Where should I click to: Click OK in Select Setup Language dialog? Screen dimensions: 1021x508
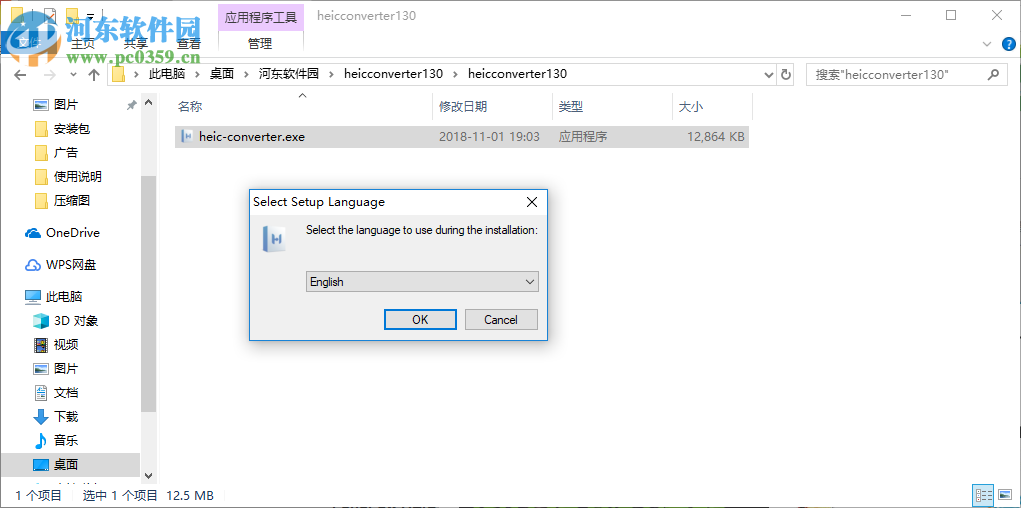[420, 320]
